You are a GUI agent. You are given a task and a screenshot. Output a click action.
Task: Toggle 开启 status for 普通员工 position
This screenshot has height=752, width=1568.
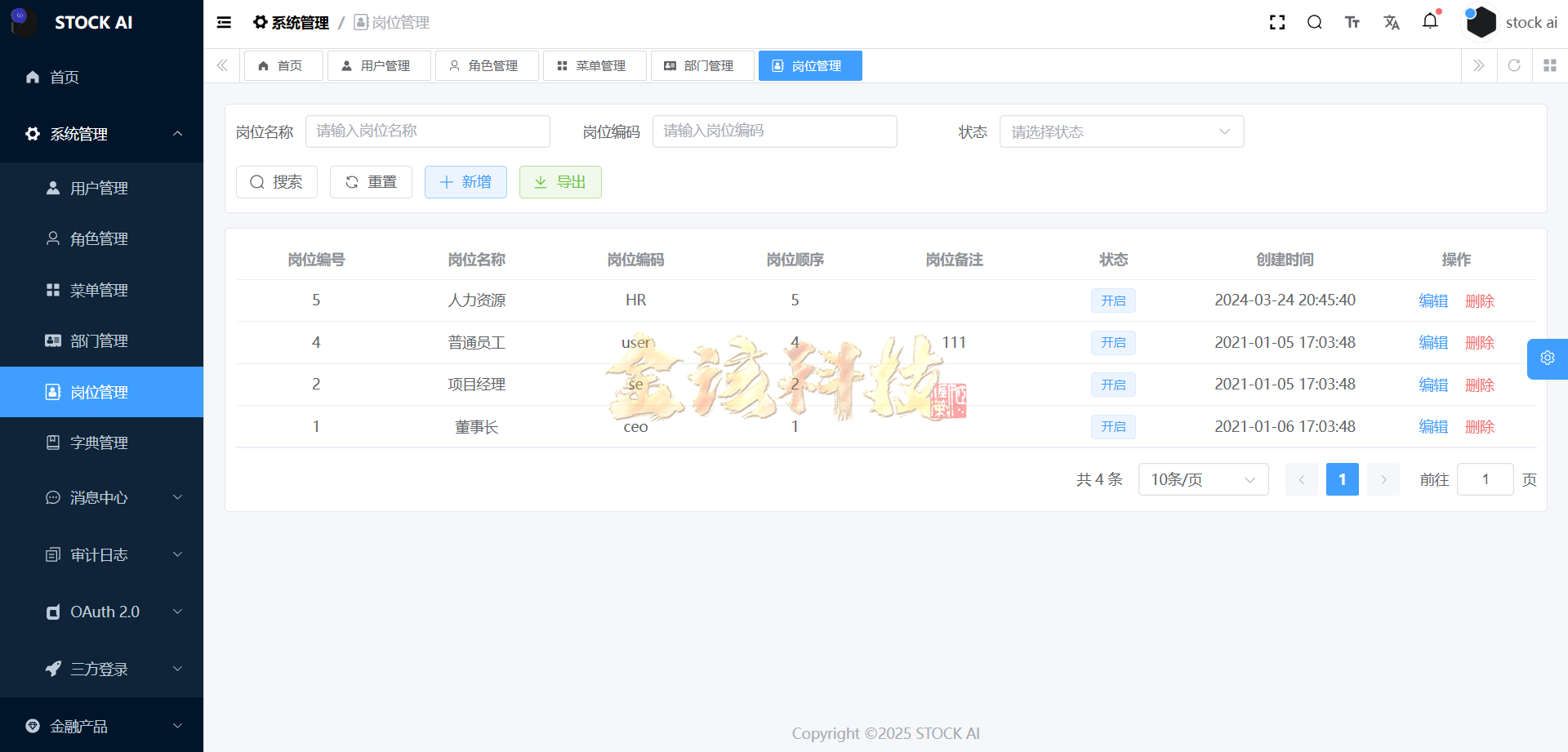coord(1113,342)
